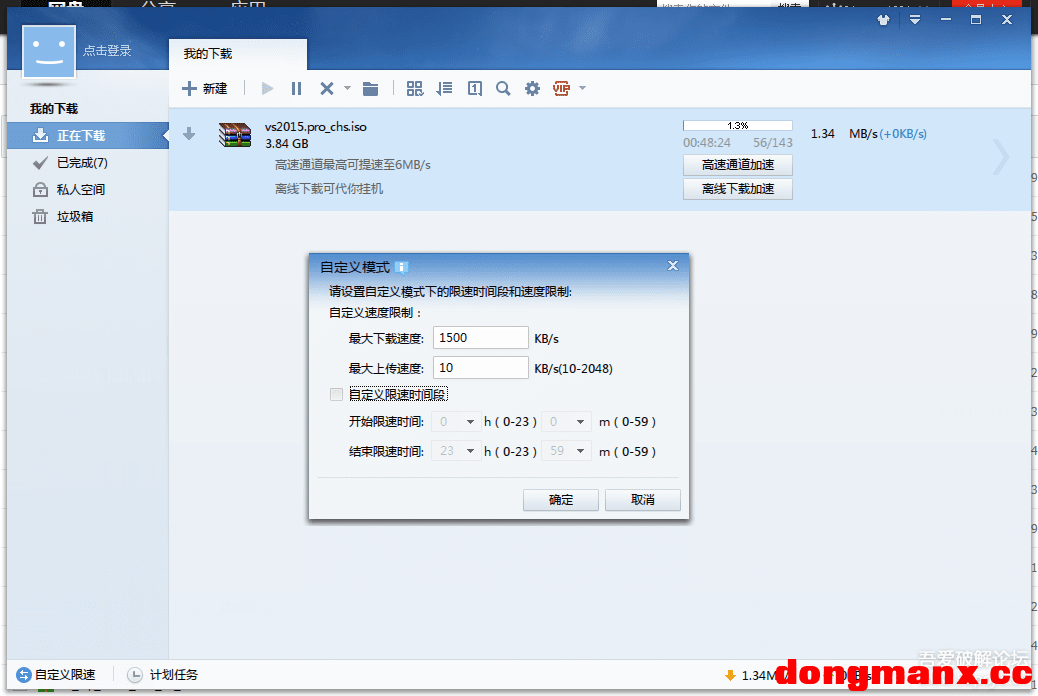
Task: Click the delete X icon in toolbar
Action: 326,89
